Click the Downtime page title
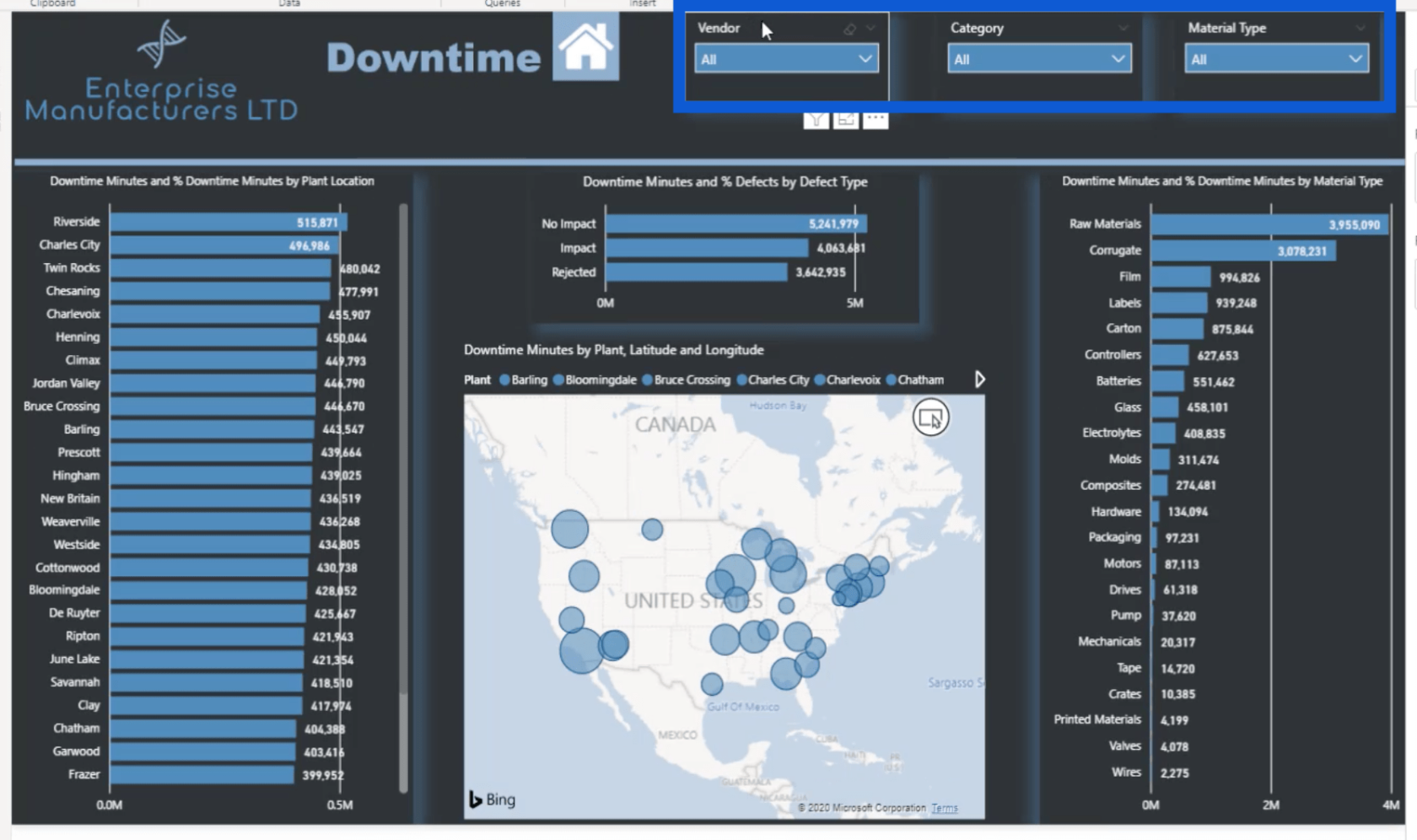The width and height of the screenshot is (1417, 840). coord(434,57)
